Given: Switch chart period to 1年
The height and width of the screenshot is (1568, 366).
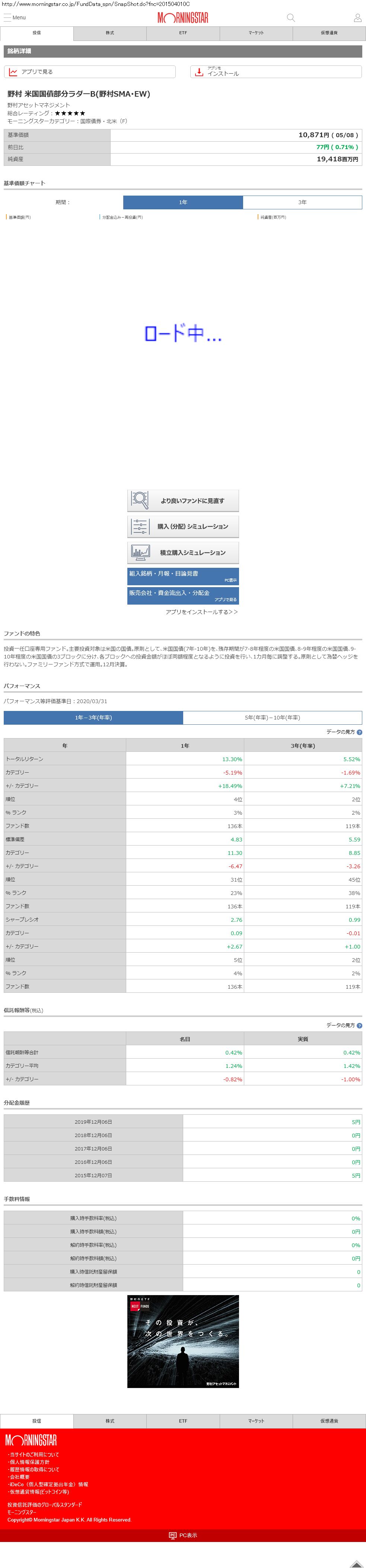Looking at the screenshot, I should 183,202.
